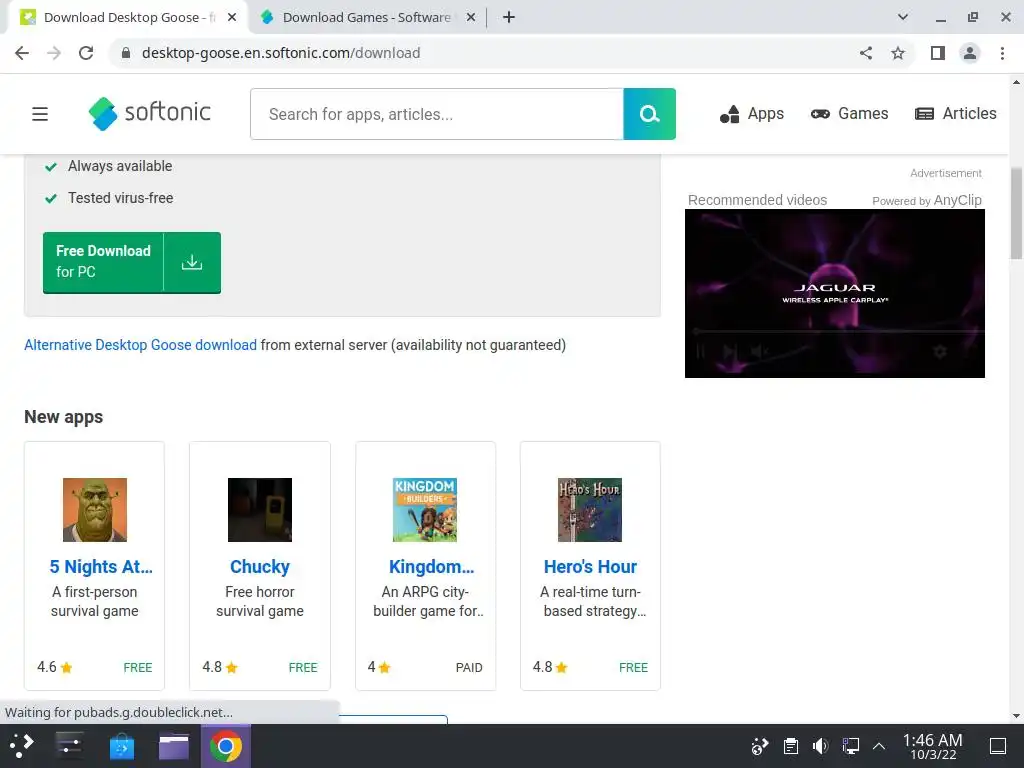
Task: Open the Games section
Action: tap(849, 114)
